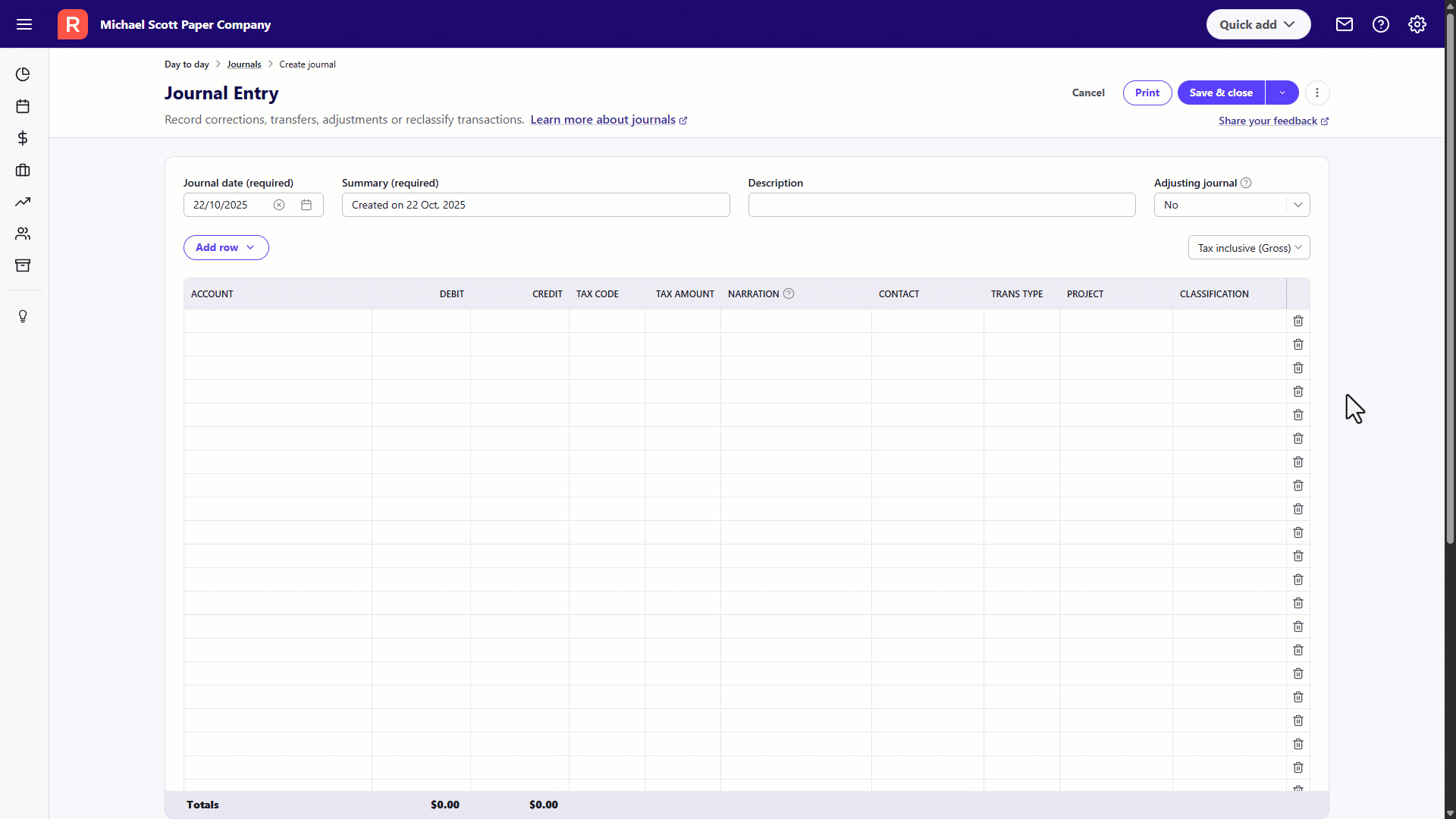Open the dollar sign sidebar section

[23, 138]
